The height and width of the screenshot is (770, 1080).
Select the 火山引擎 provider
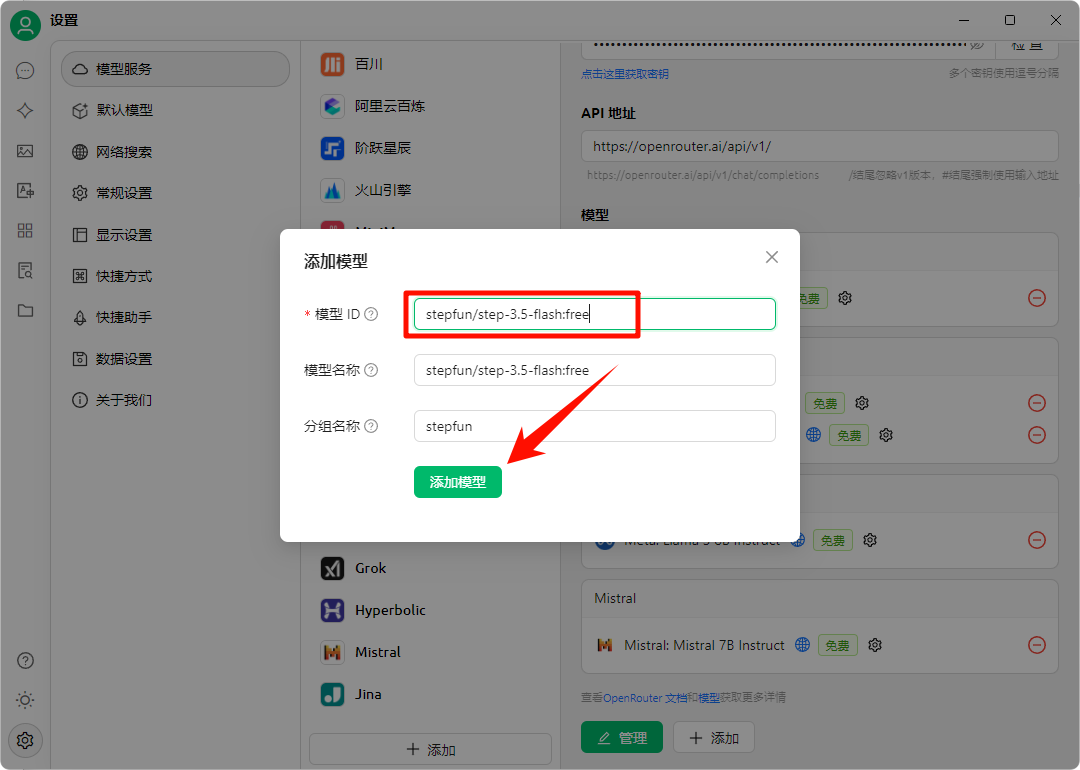(430, 190)
